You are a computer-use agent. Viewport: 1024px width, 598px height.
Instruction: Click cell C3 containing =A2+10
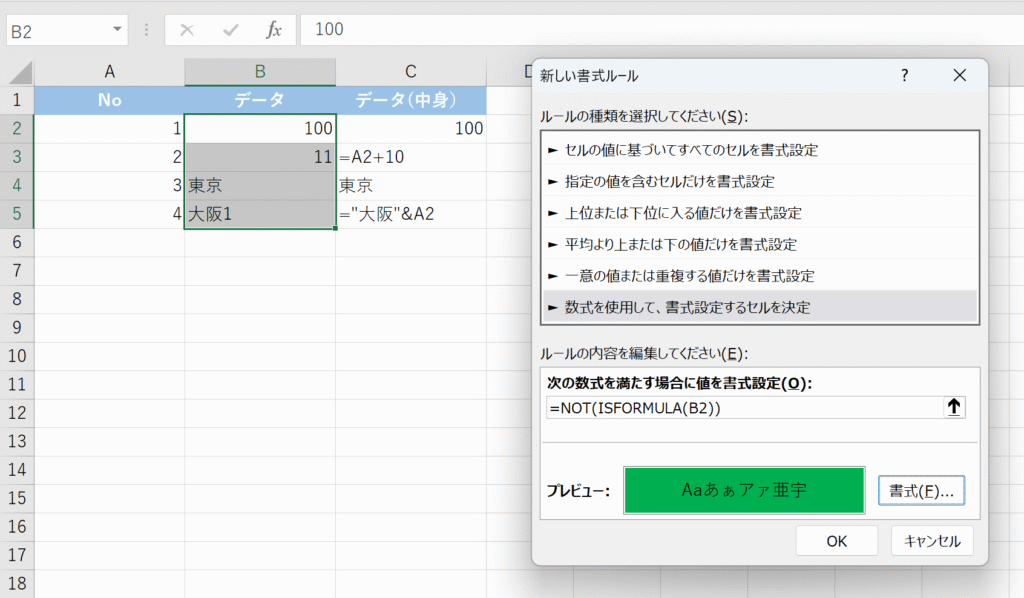(x=410, y=157)
